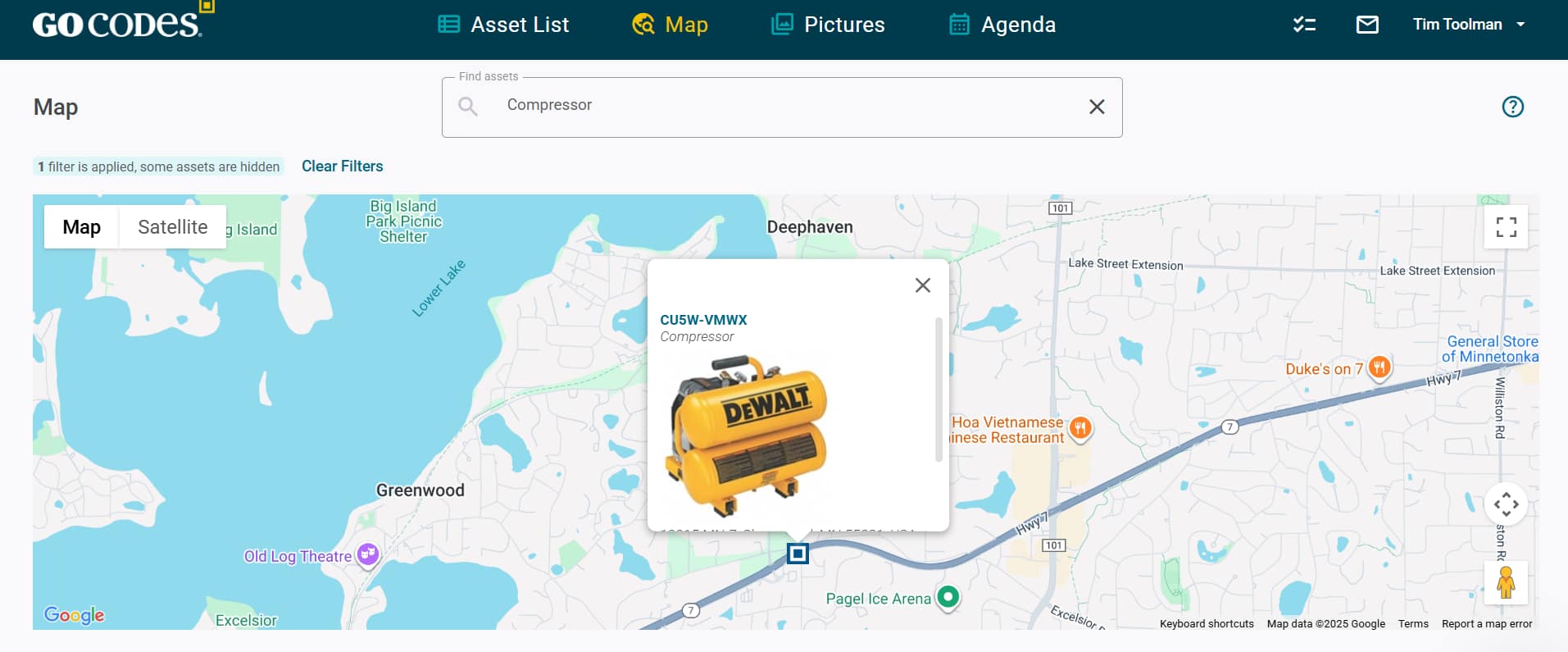
Task: Click the info popup vertical scrollbar
Action: [939, 390]
